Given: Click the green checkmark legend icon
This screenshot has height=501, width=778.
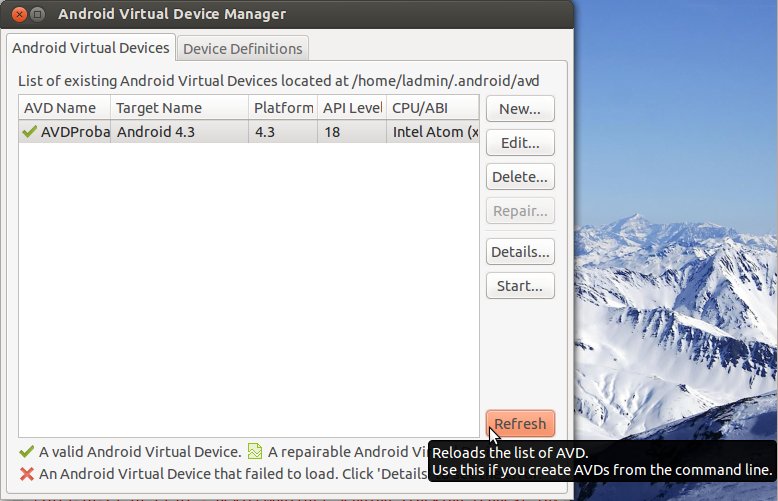Looking at the screenshot, I should click(x=27, y=451).
